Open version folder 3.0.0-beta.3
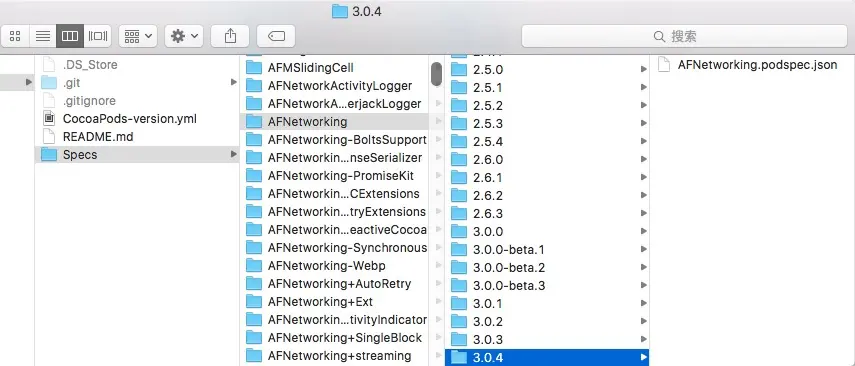The image size is (855, 366). tap(547, 286)
